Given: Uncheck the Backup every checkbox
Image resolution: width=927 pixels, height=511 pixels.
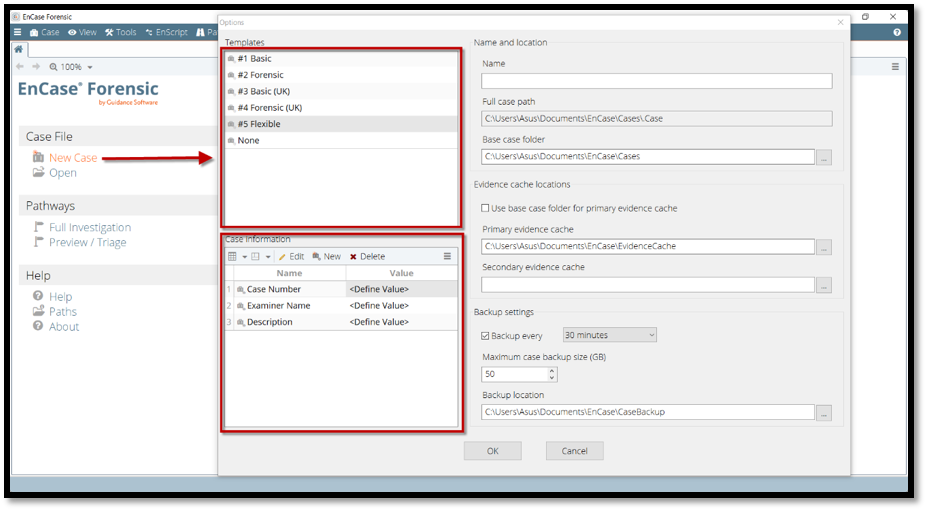Looking at the screenshot, I should [486, 336].
